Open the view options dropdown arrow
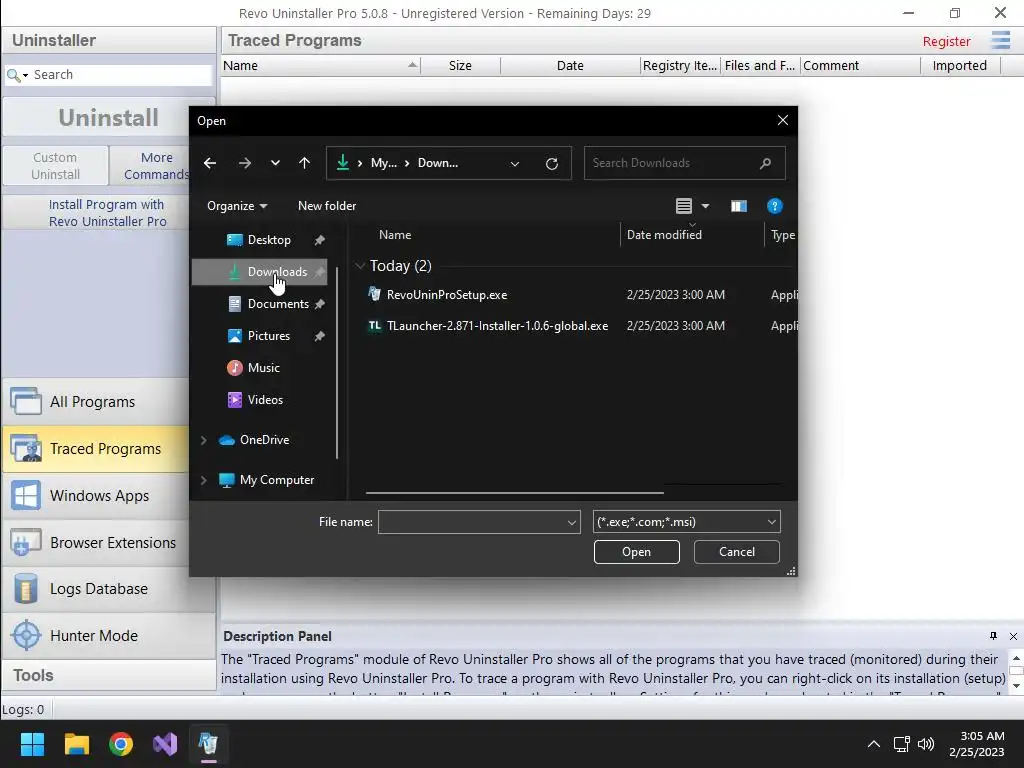Image resolution: width=1024 pixels, height=768 pixels. (x=705, y=206)
